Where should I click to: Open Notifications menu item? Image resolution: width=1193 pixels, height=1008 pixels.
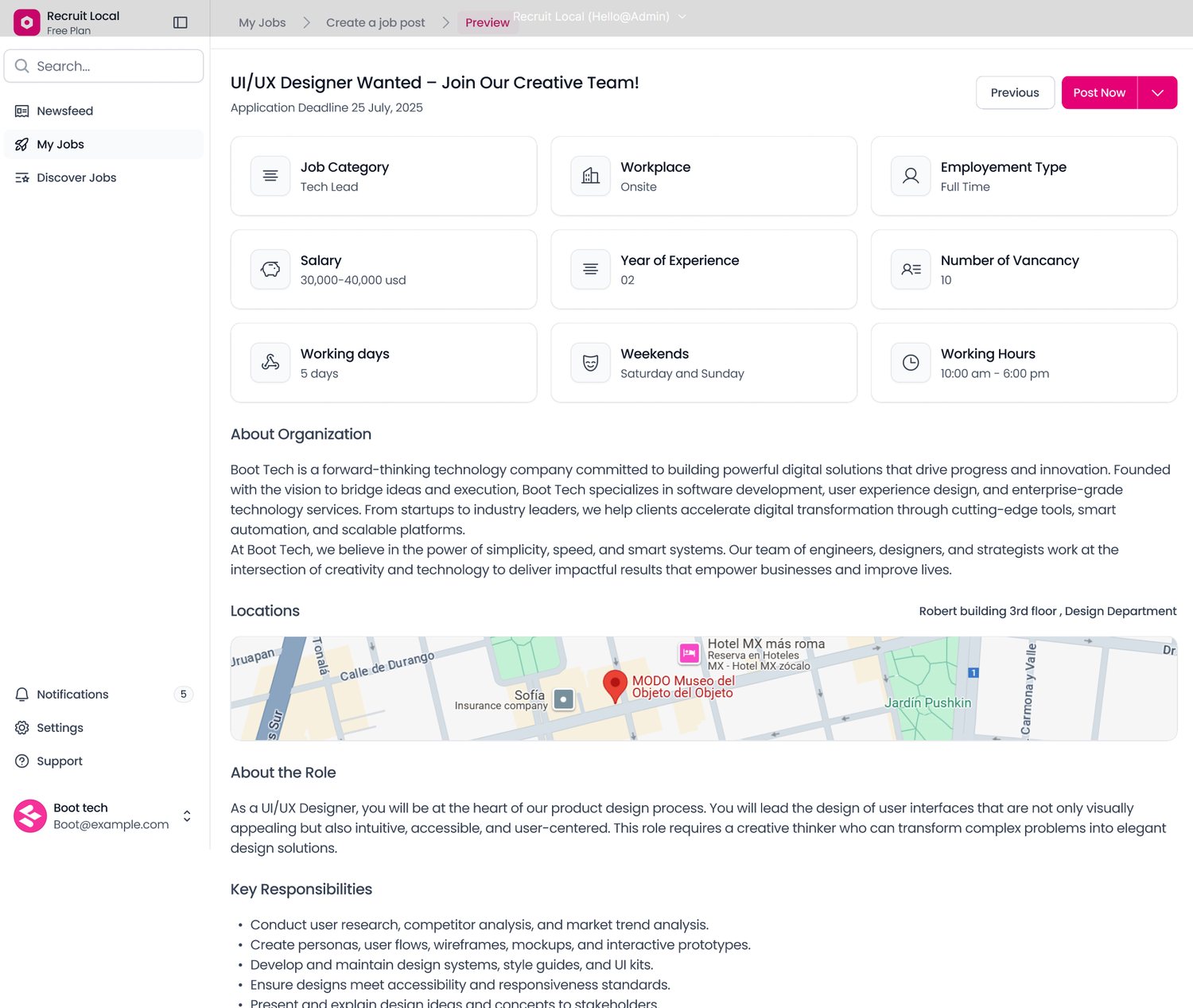103,695
